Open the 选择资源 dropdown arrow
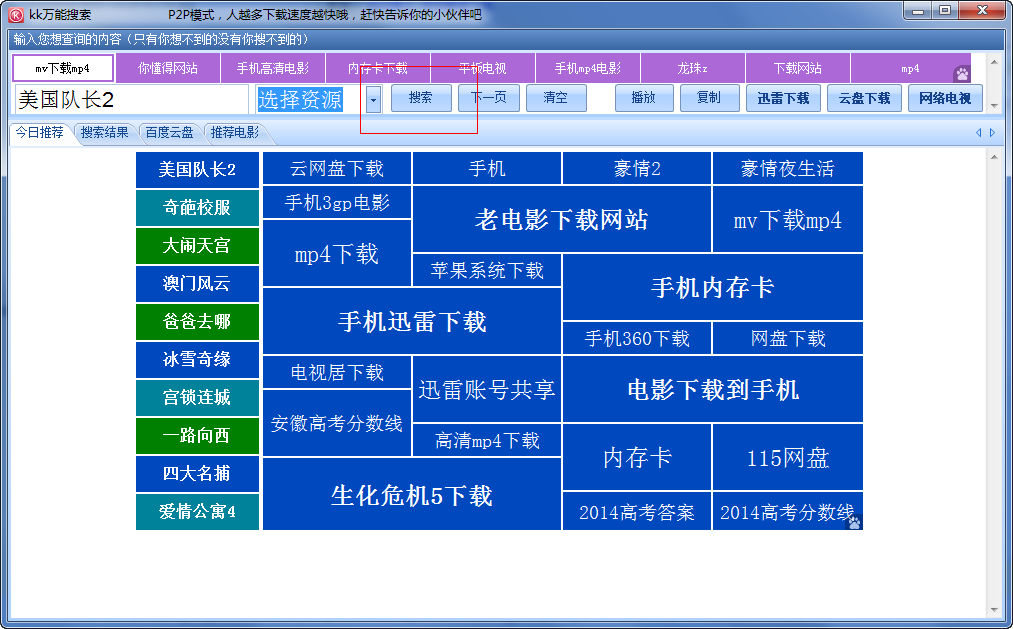The height and width of the screenshot is (629, 1013). [x=373, y=99]
